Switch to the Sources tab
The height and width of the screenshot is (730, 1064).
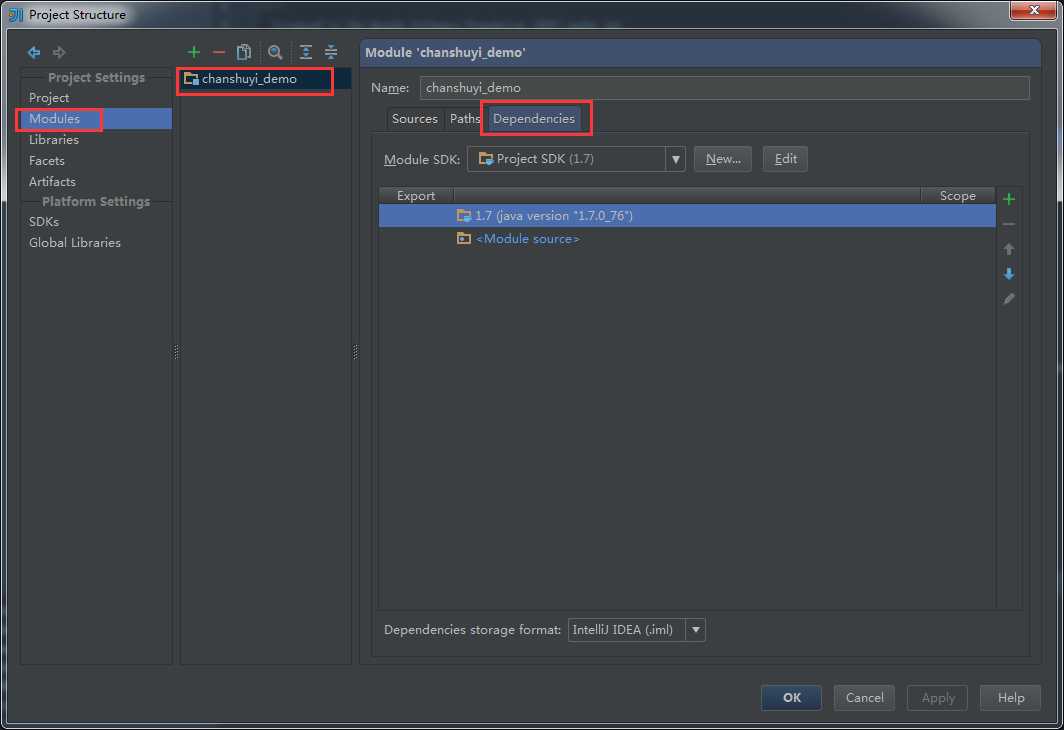click(x=415, y=119)
